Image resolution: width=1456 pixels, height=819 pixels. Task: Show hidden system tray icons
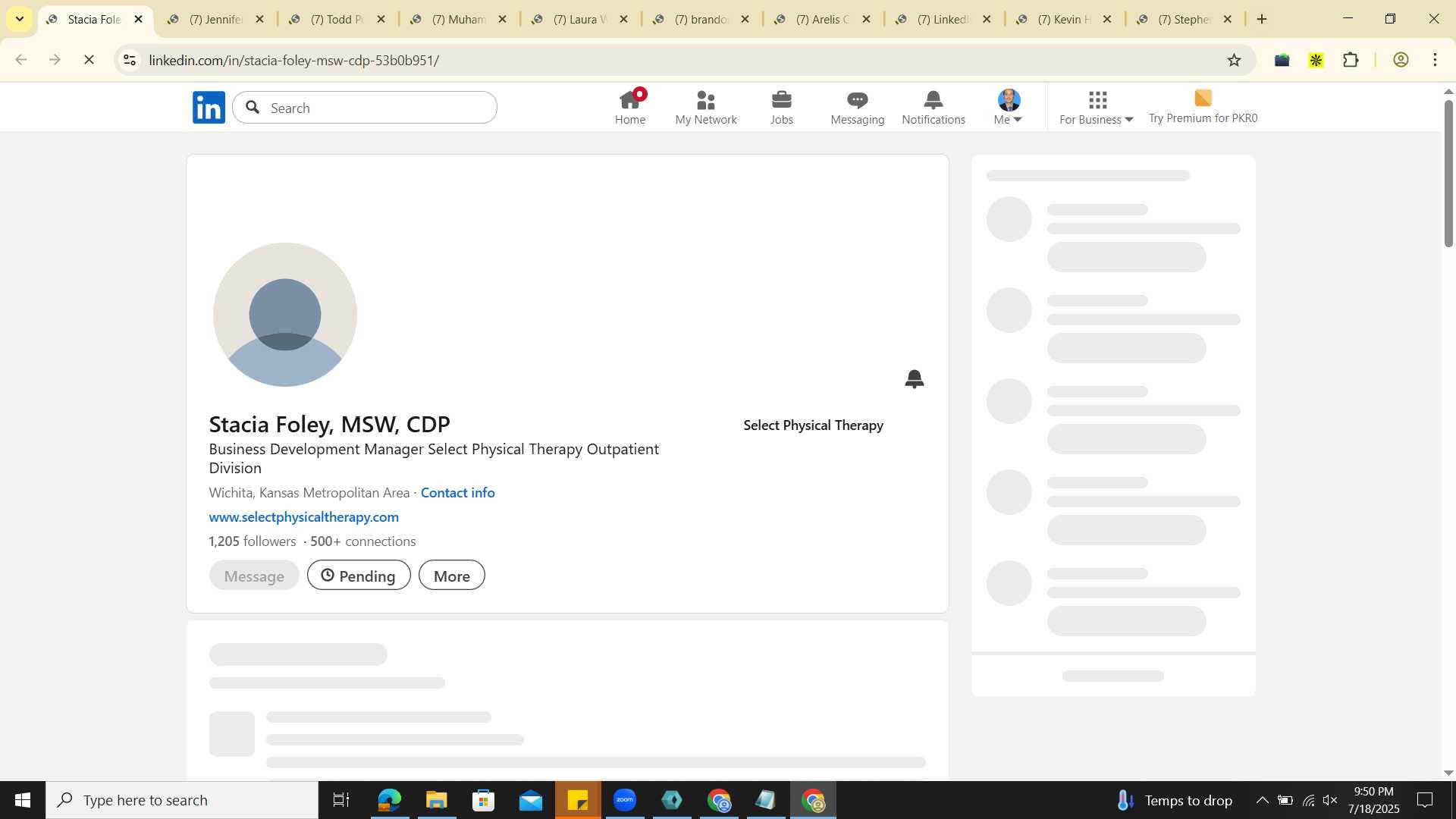click(1262, 800)
